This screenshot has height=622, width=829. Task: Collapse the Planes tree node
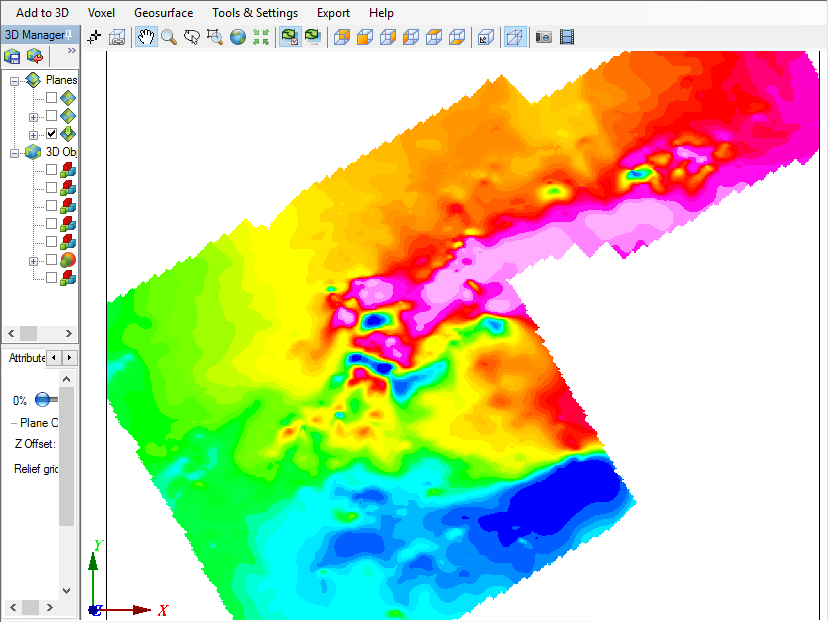(15, 80)
